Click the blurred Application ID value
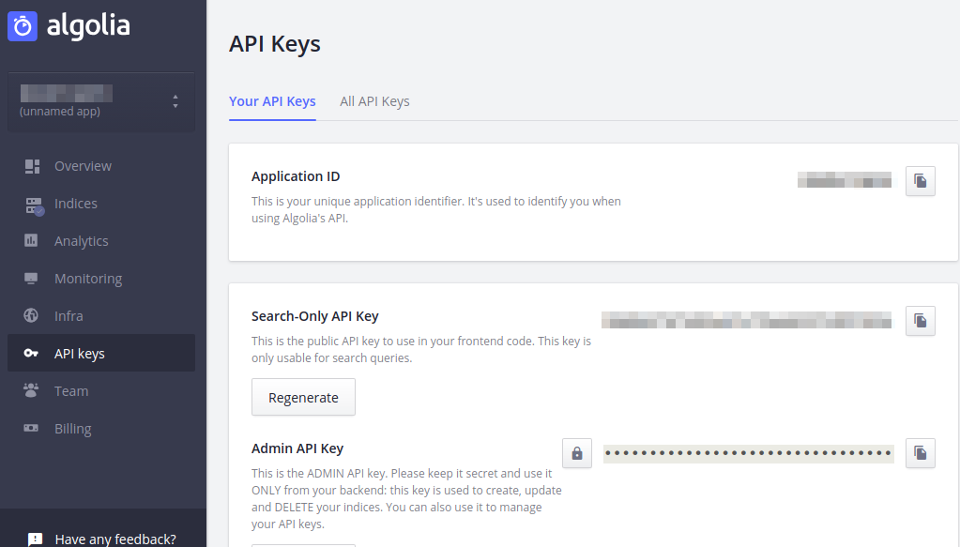Viewport: 960px width, 547px height. [844, 180]
